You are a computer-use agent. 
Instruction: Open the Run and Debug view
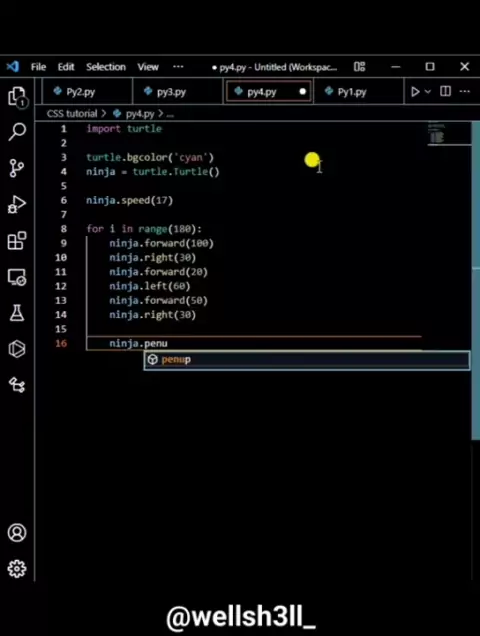17,204
